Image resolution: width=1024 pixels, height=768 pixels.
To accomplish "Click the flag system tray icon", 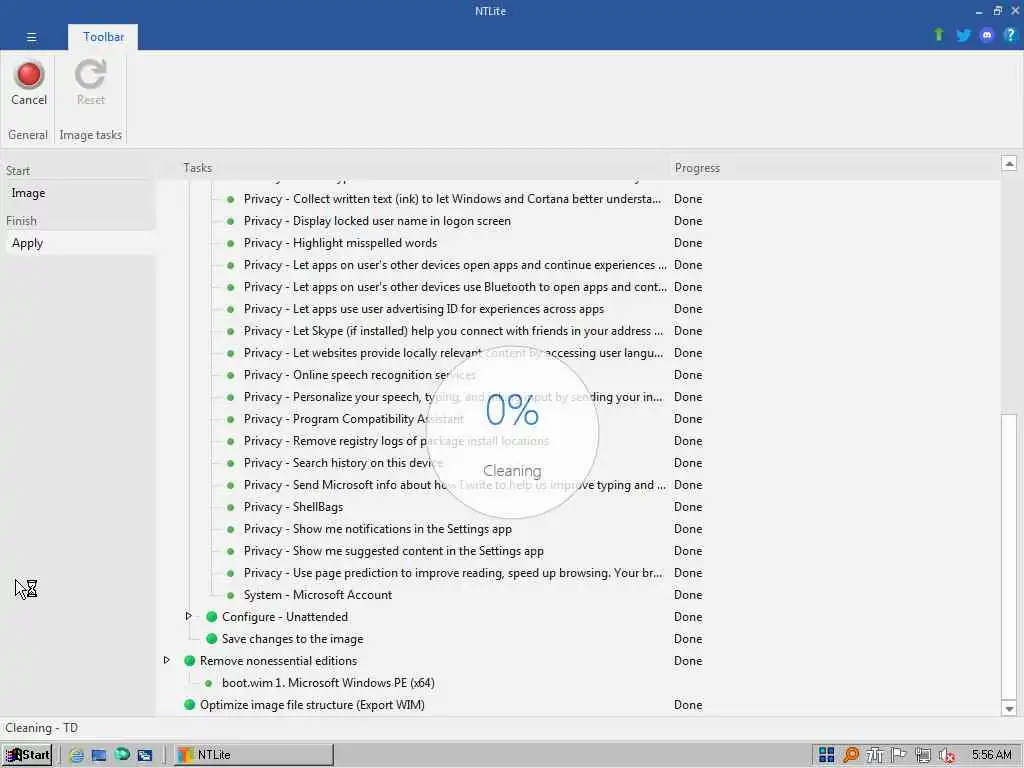I will pyautogui.click(x=899, y=755).
